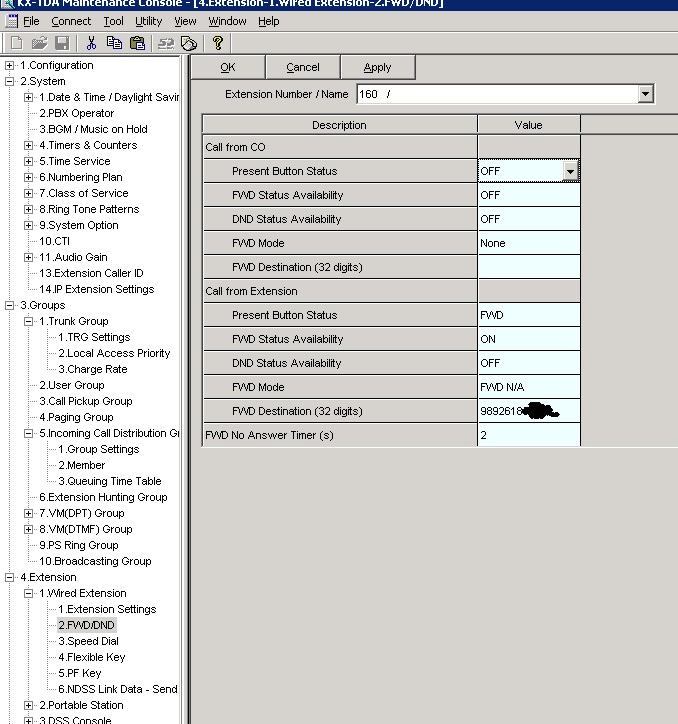
Task: Select 1.Extension Settings under Wired Extension
Action: (x=107, y=609)
